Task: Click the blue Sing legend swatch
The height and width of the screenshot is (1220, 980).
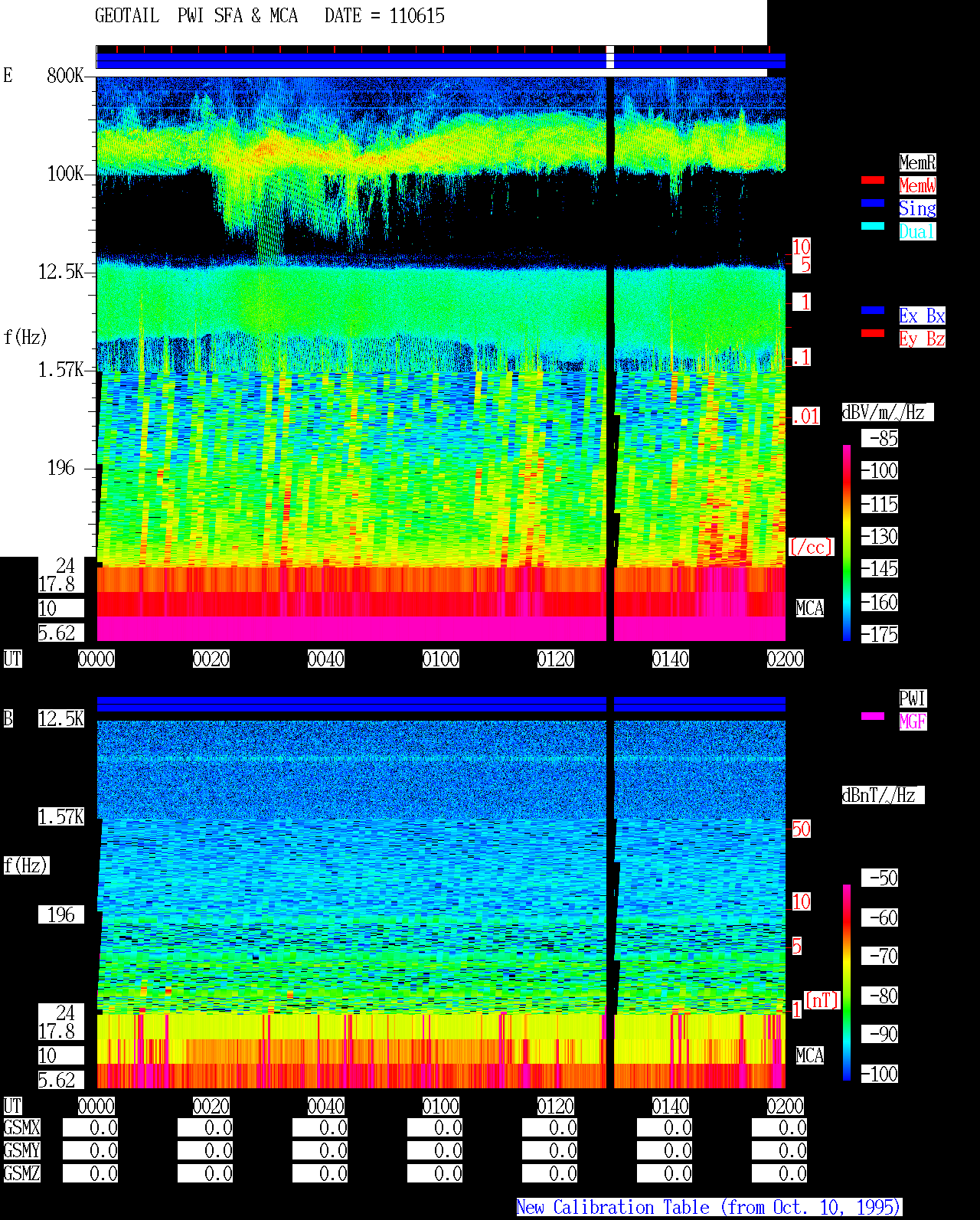Action: point(873,203)
